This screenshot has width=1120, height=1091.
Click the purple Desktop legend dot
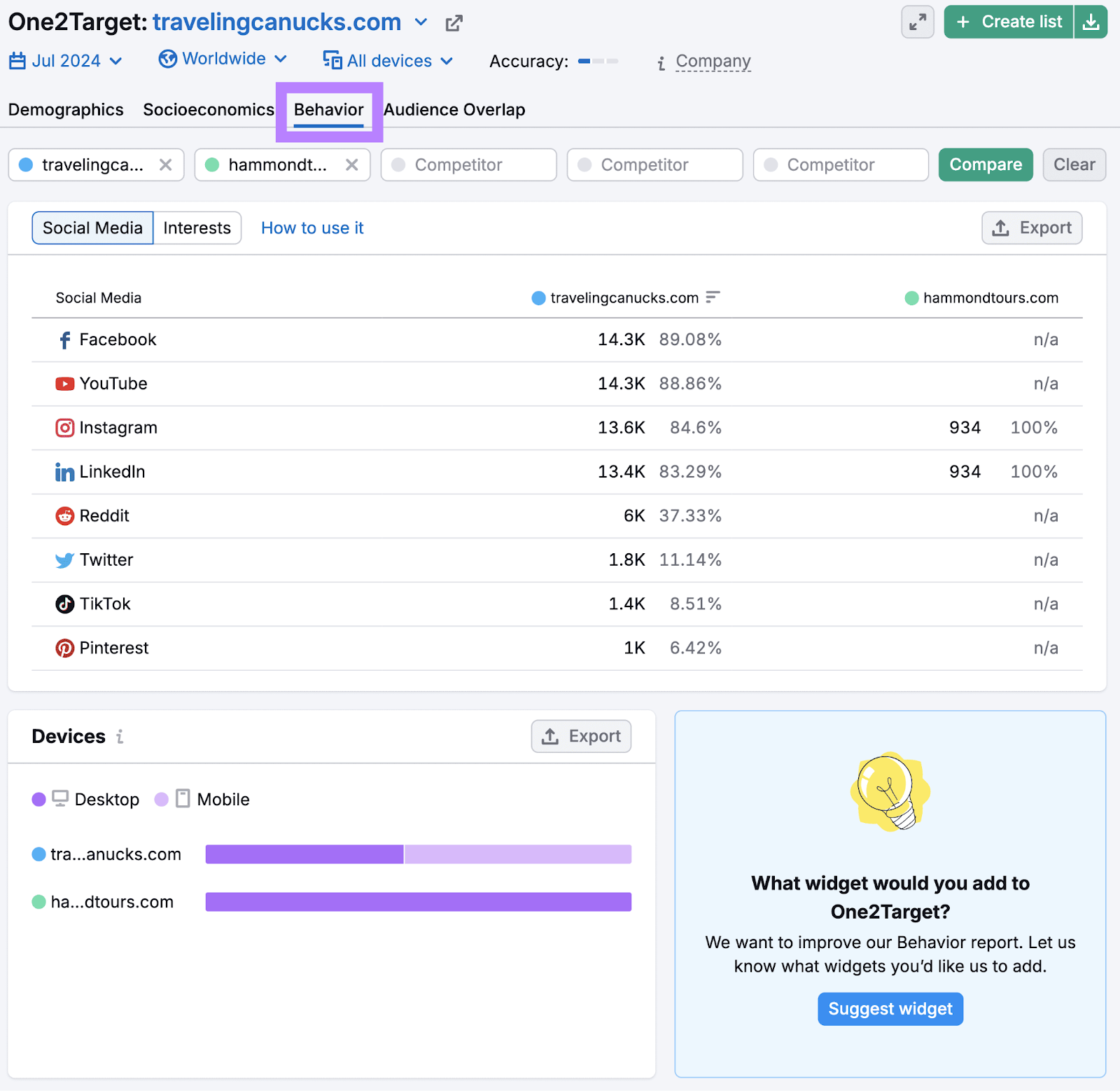click(39, 799)
